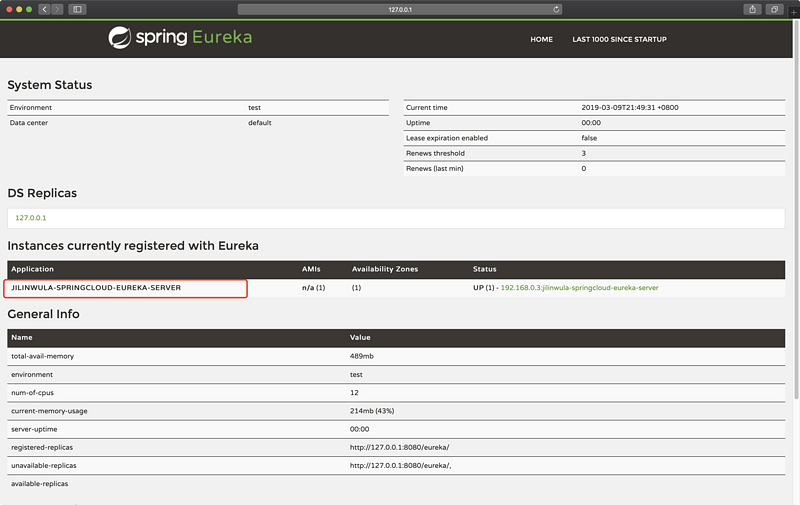
Task: Select the num-of-cpus value '12'
Action: click(x=354, y=393)
